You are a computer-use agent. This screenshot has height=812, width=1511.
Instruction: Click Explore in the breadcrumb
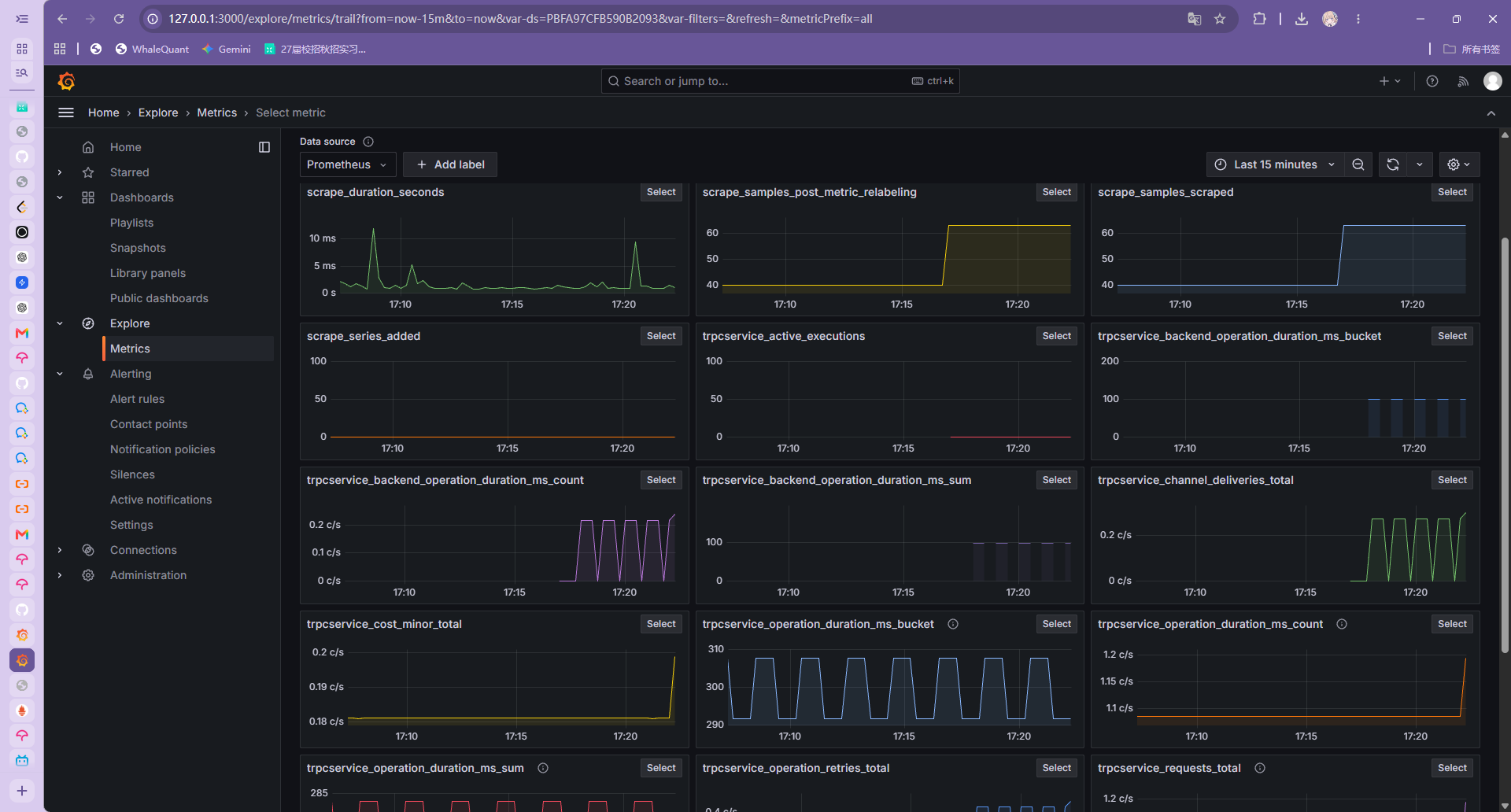point(158,113)
